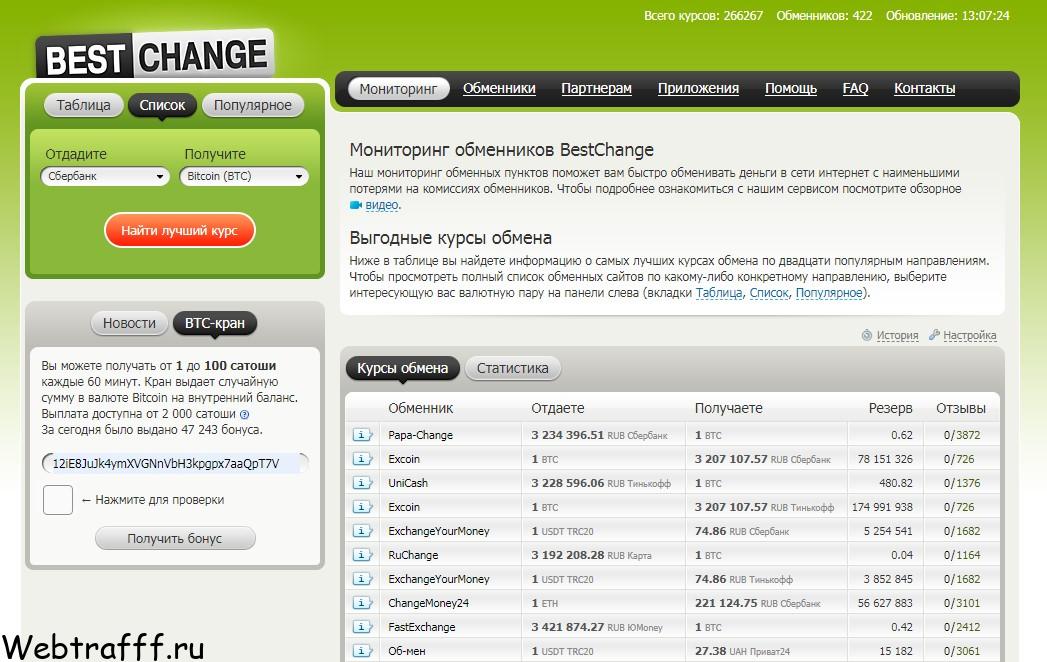The height and width of the screenshot is (662, 1047).
Task: Open the История link
Action: point(897,335)
